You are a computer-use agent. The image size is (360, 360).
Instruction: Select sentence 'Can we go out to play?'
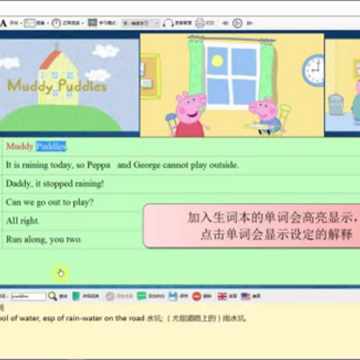50,202
